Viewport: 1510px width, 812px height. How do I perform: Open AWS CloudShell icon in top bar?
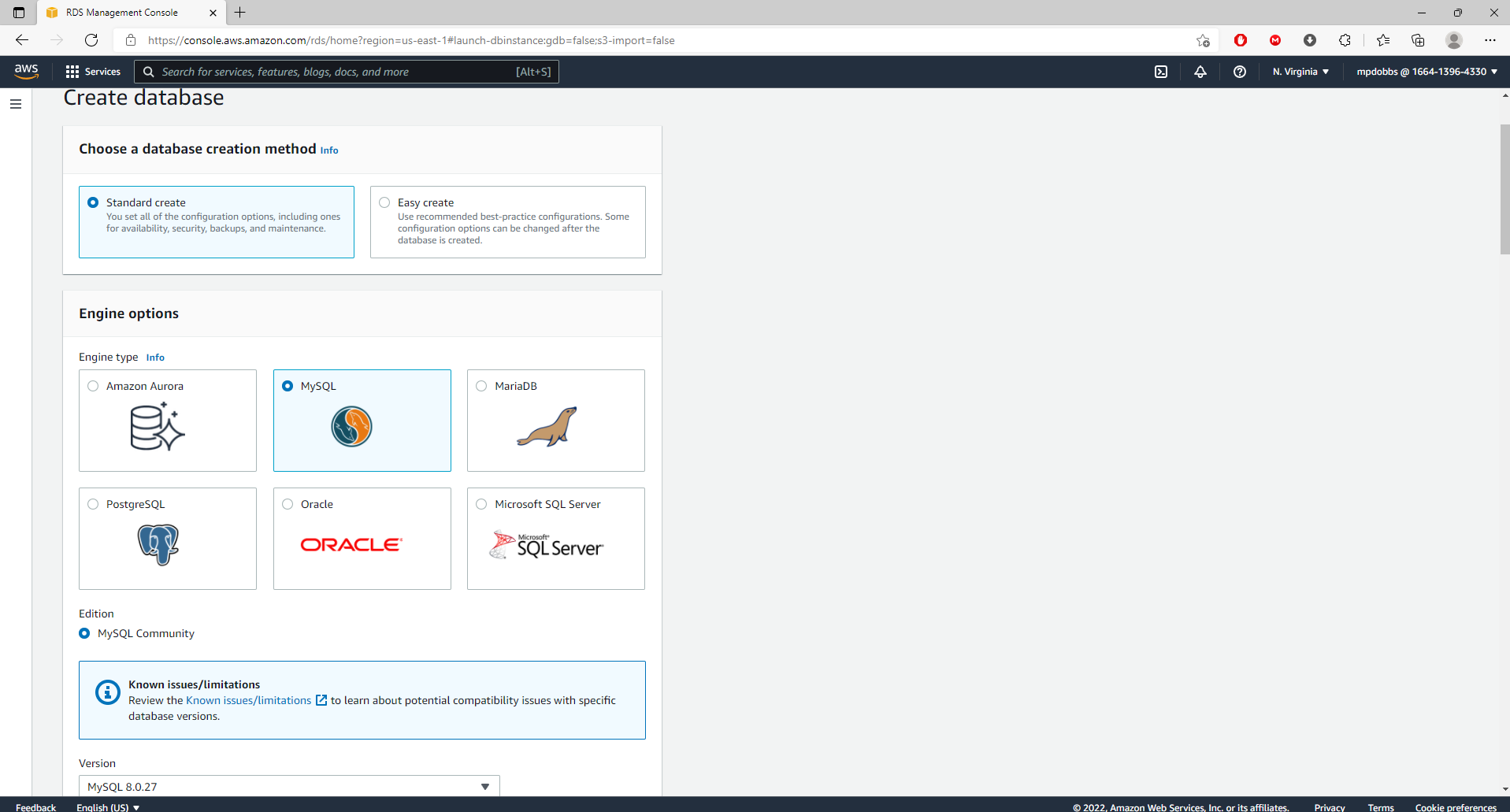(x=1161, y=72)
